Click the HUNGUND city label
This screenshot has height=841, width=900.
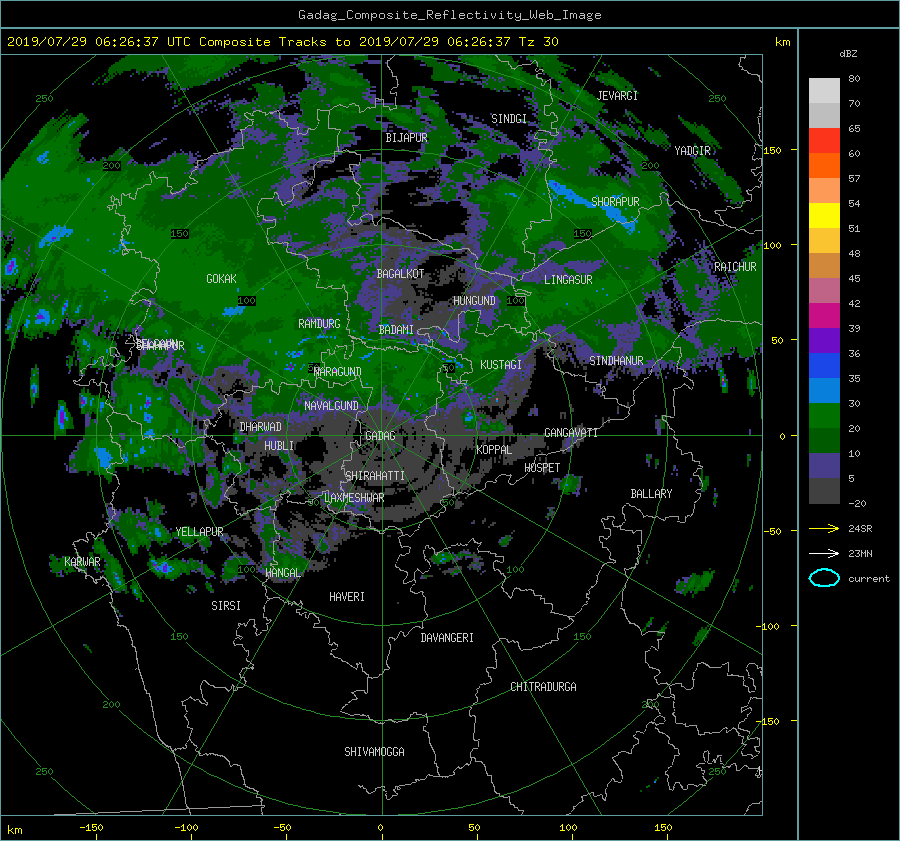[474, 301]
